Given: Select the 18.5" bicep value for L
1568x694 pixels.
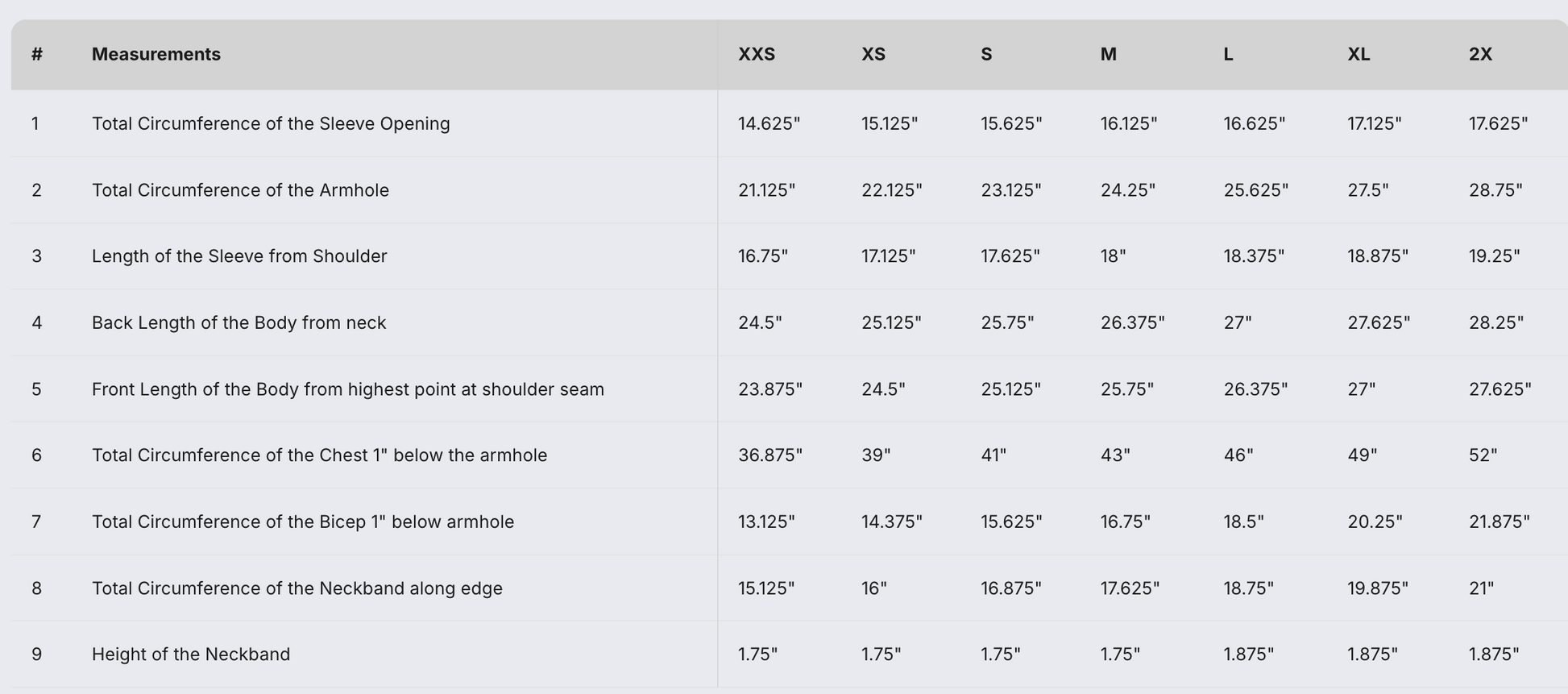Looking at the screenshot, I should pos(1243,522).
